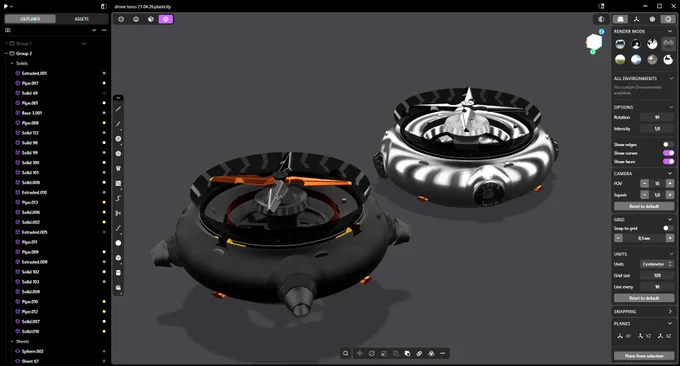Toggle visibility dot of Extruded.001
The image size is (680, 366).
(x=104, y=73)
